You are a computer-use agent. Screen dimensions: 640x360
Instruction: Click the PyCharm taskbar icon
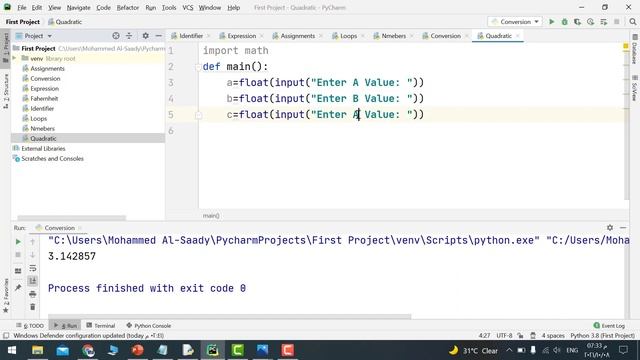point(212,350)
